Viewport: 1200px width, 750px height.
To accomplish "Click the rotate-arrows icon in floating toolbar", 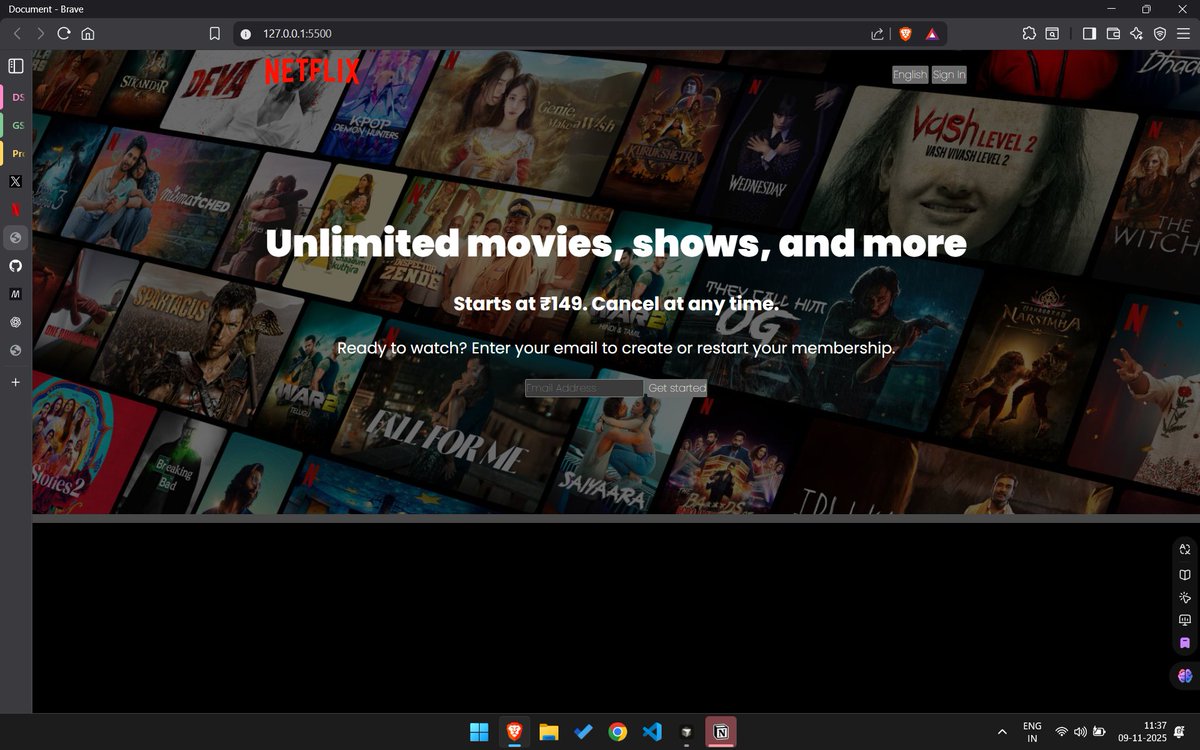I will [x=1185, y=549].
